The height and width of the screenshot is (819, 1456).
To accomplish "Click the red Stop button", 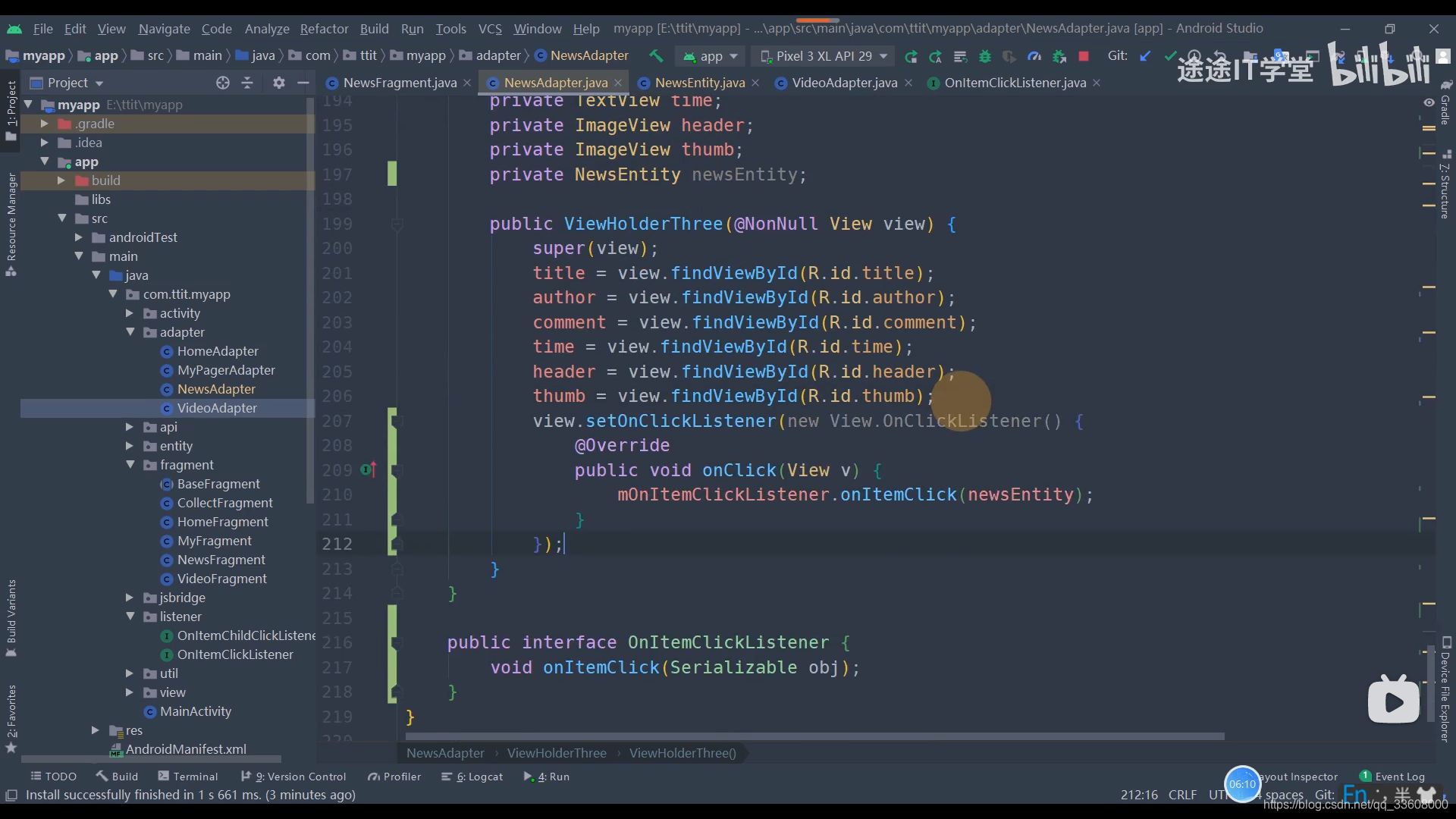I will [x=1084, y=56].
